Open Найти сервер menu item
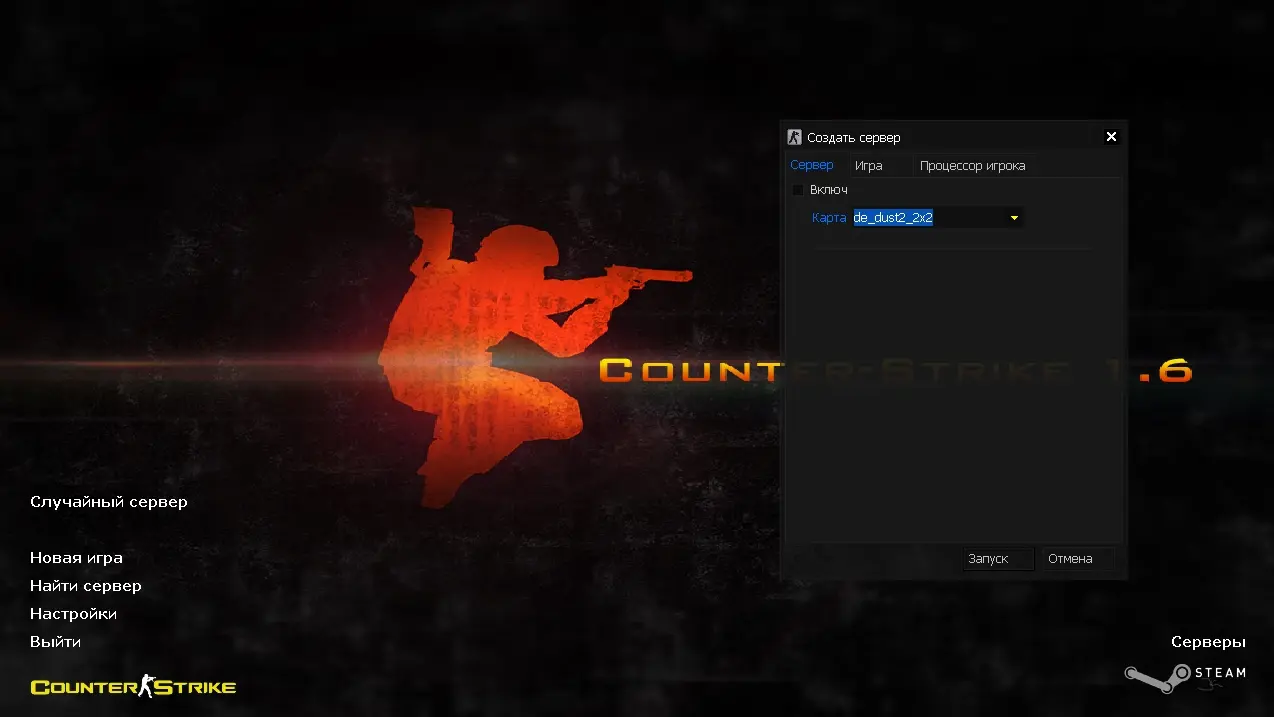 (85, 586)
